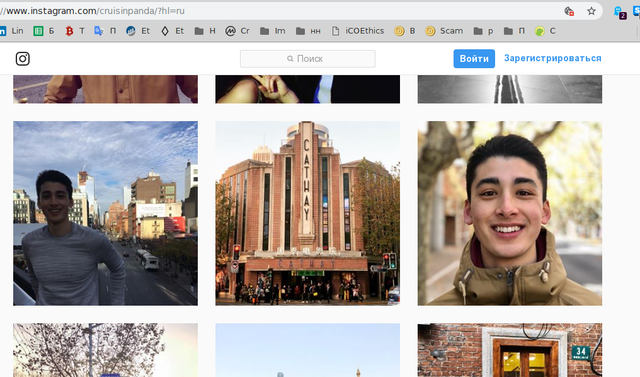Click the Instagram camera logo
This screenshot has width=640, height=377.
click(22, 59)
